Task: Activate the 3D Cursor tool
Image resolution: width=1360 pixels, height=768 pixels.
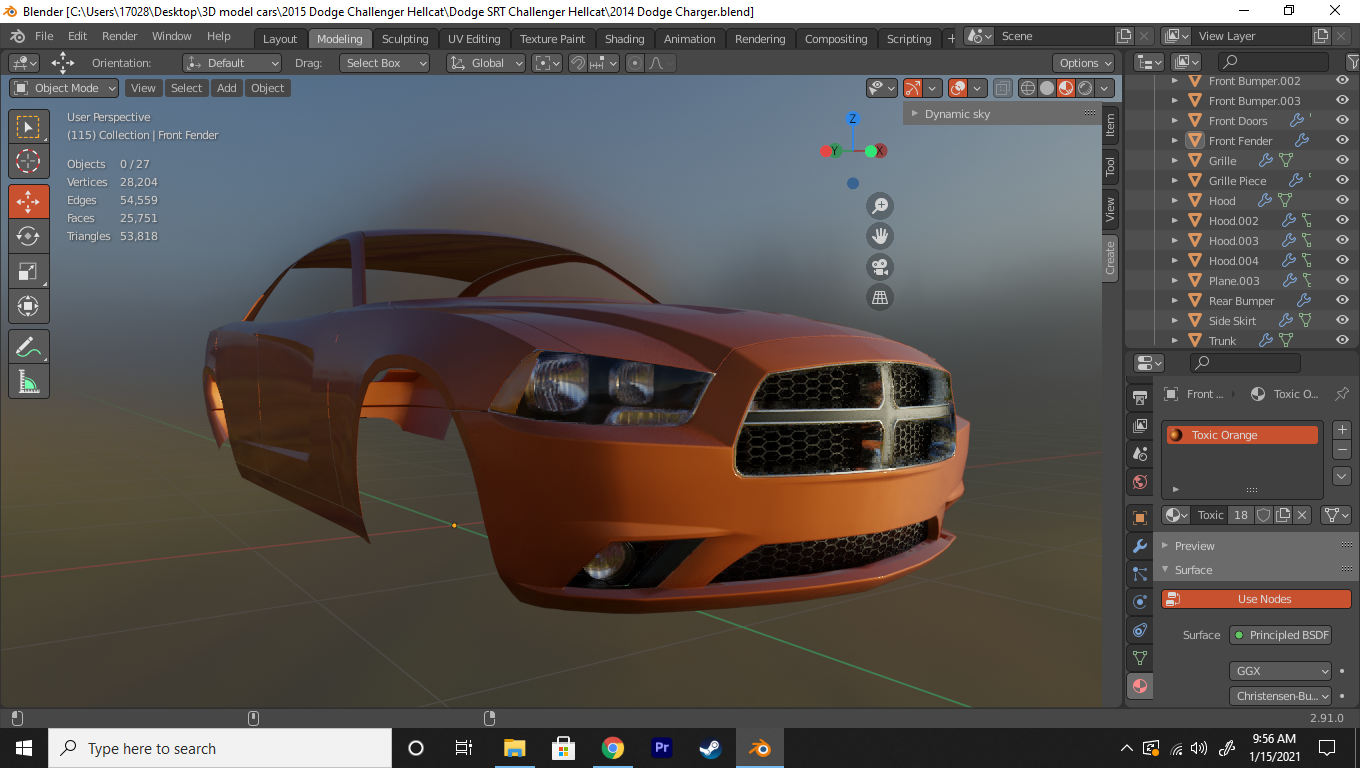Action: (x=29, y=162)
